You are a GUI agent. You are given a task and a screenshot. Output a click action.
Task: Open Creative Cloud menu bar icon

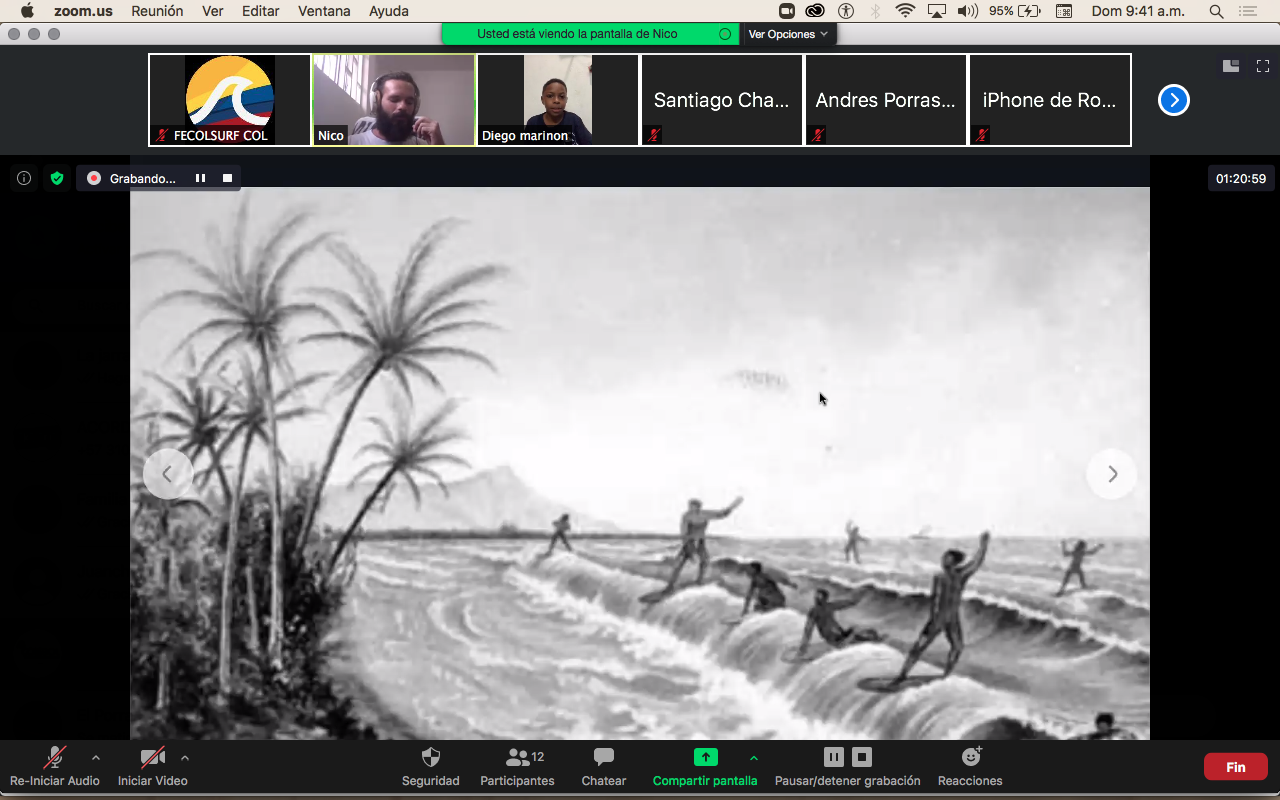coord(815,11)
